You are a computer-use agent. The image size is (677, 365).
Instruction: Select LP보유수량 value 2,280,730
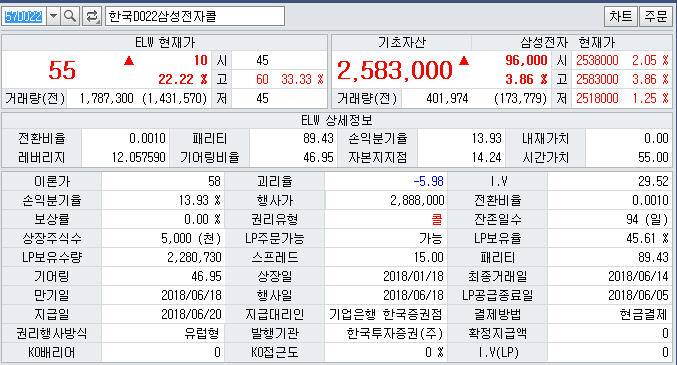[194, 257]
